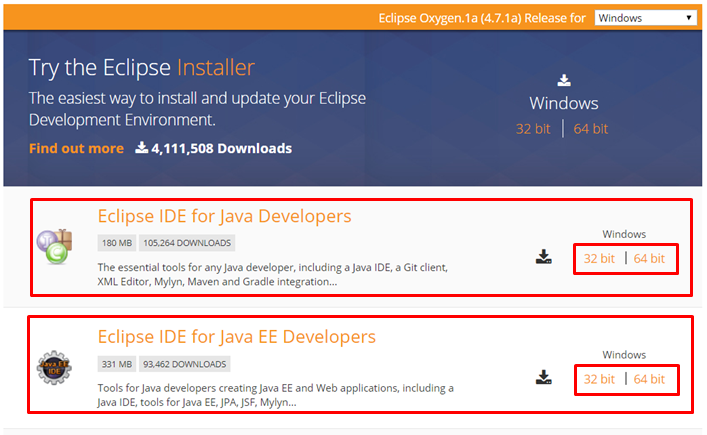Click download icon for Java EE package
The image size is (707, 435).
pyautogui.click(x=543, y=378)
